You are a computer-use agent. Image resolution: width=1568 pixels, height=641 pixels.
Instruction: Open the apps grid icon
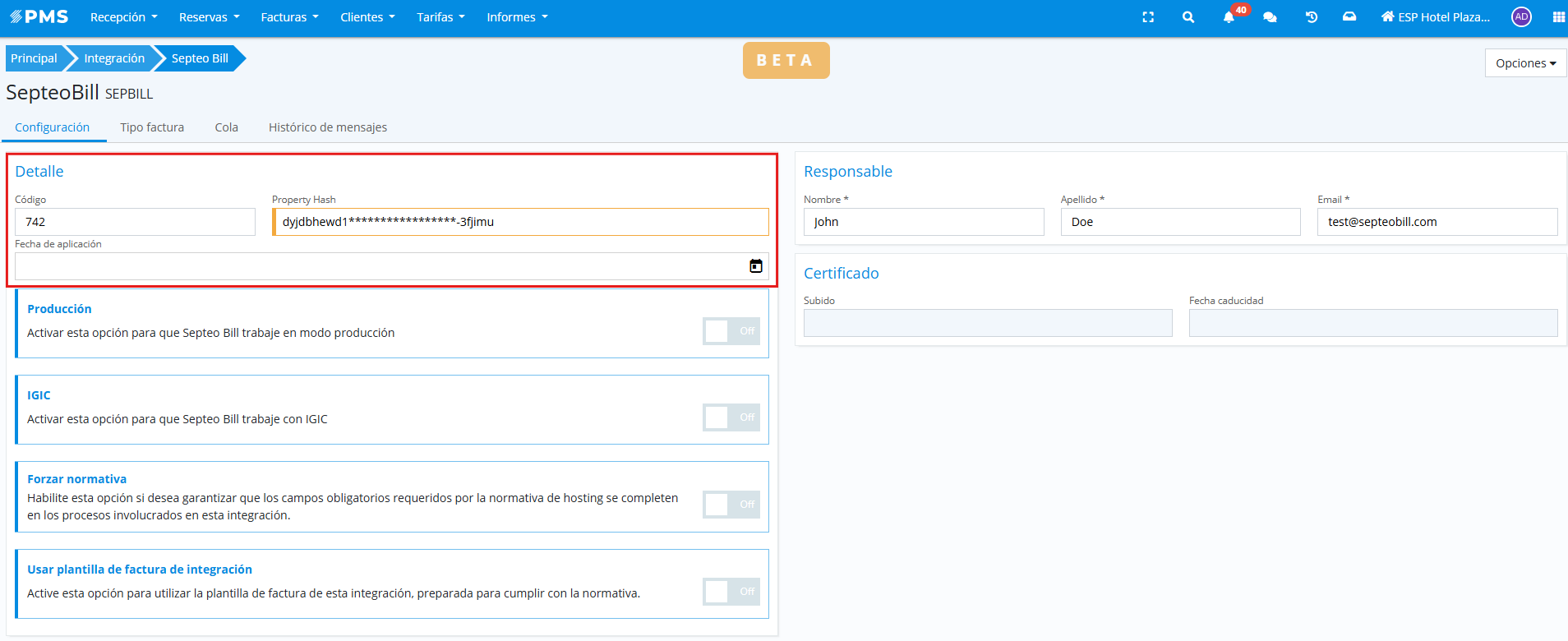[1558, 17]
